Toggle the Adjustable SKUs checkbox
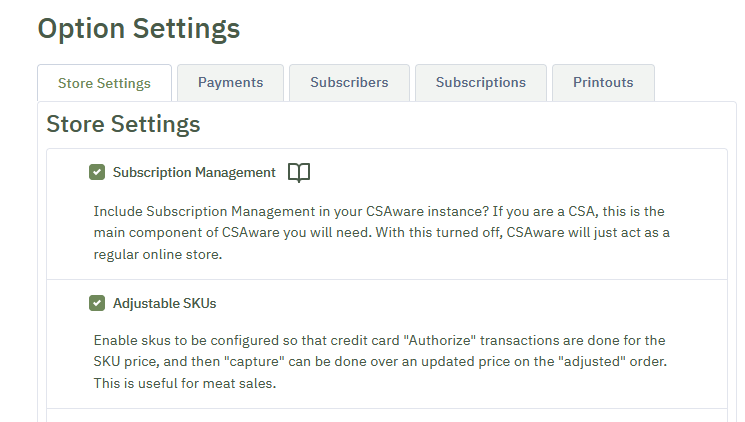The width and height of the screenshot is (745, 422). (x=97, y=303)
